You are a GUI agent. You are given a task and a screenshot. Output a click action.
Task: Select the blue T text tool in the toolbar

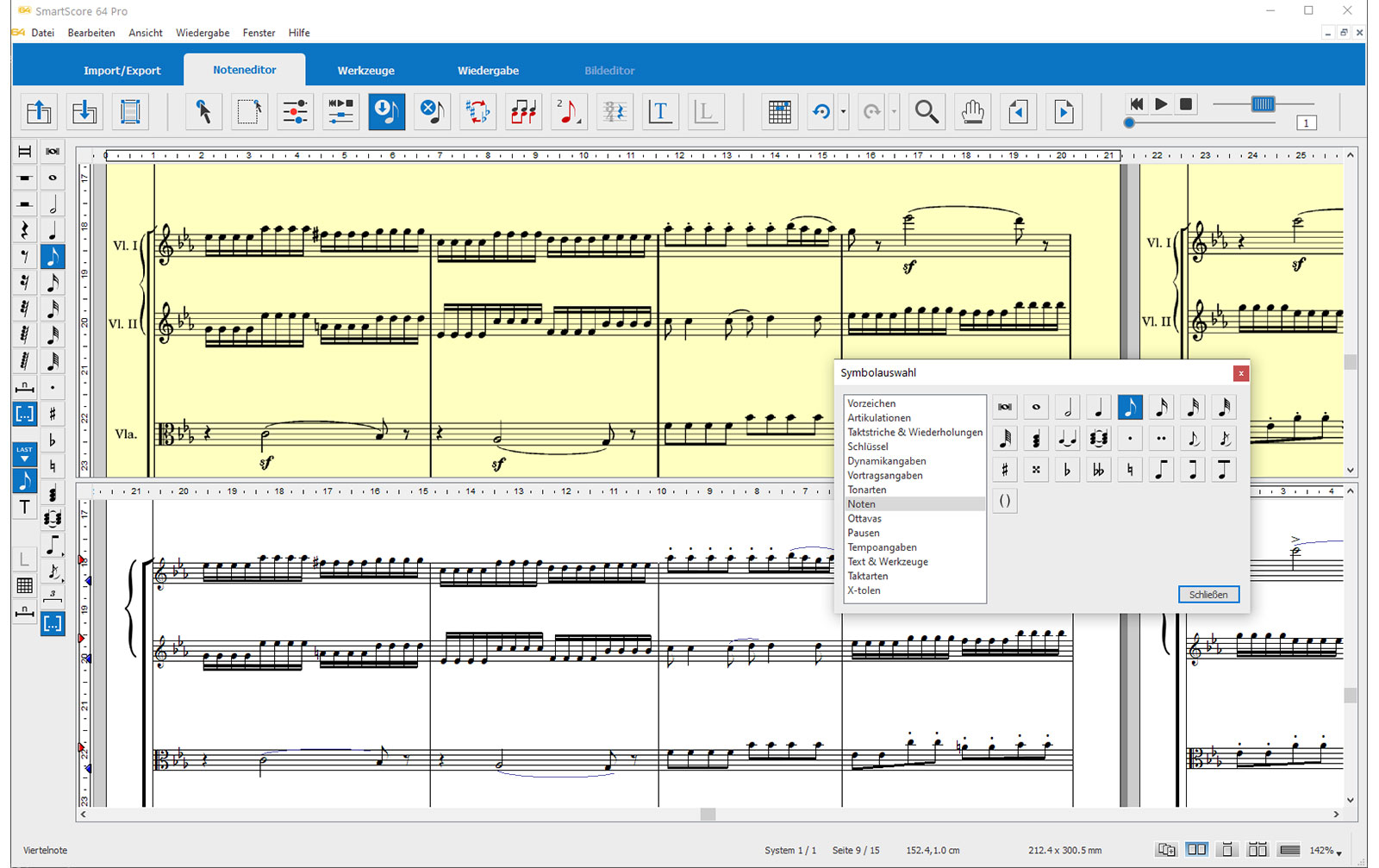(660, 112)
